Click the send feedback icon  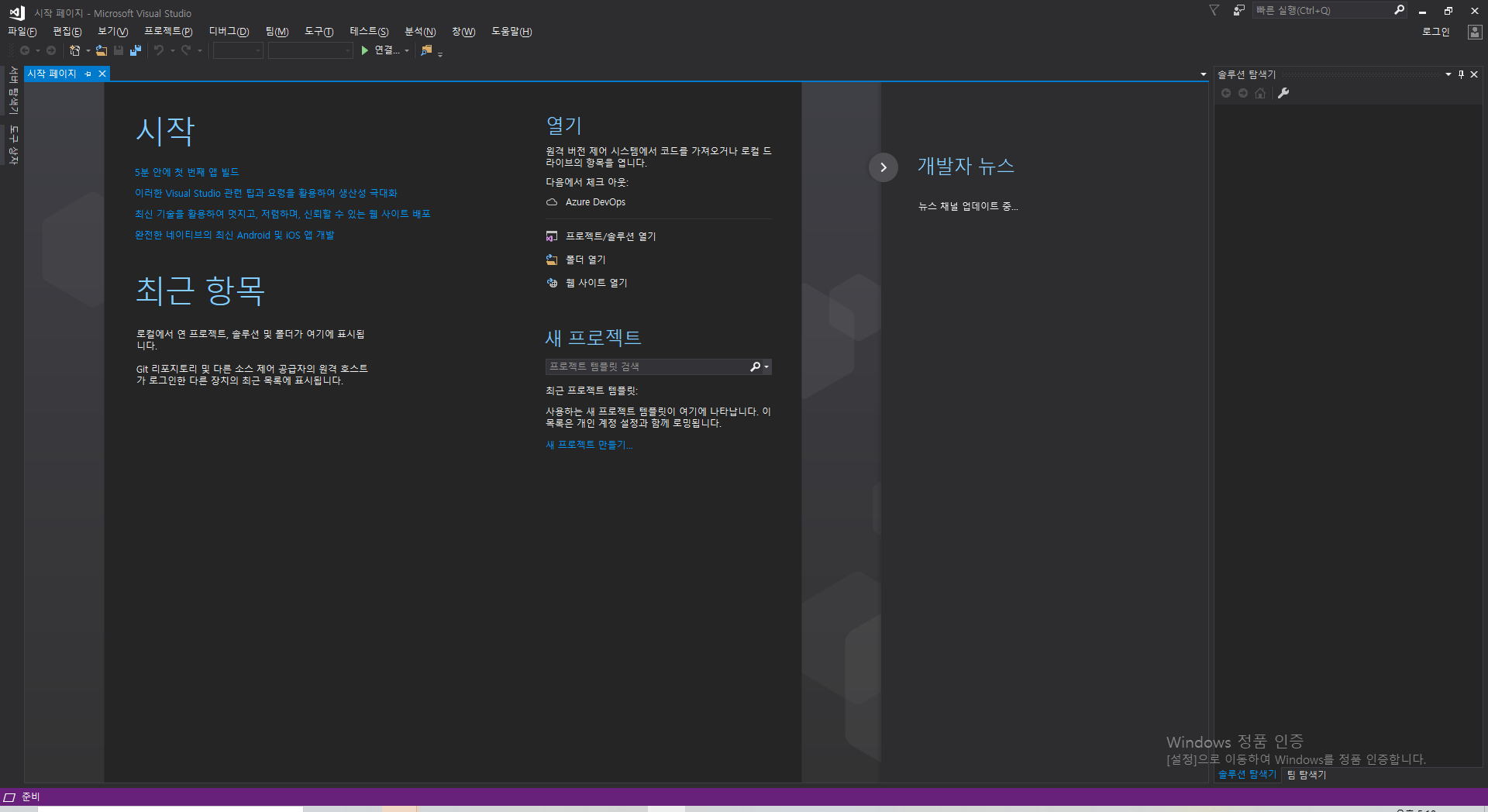[x=1239, y=11]
